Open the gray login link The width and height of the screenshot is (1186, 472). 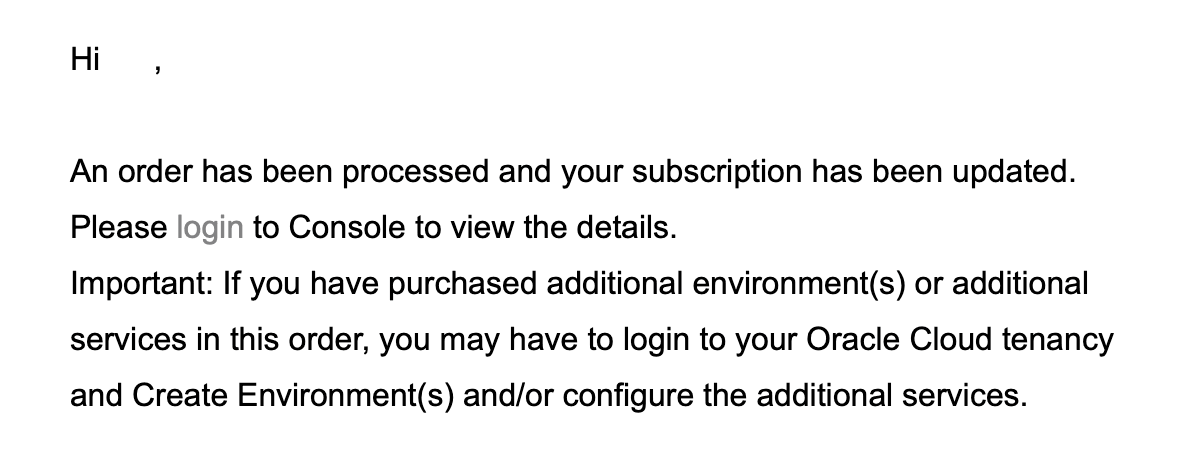210,228
